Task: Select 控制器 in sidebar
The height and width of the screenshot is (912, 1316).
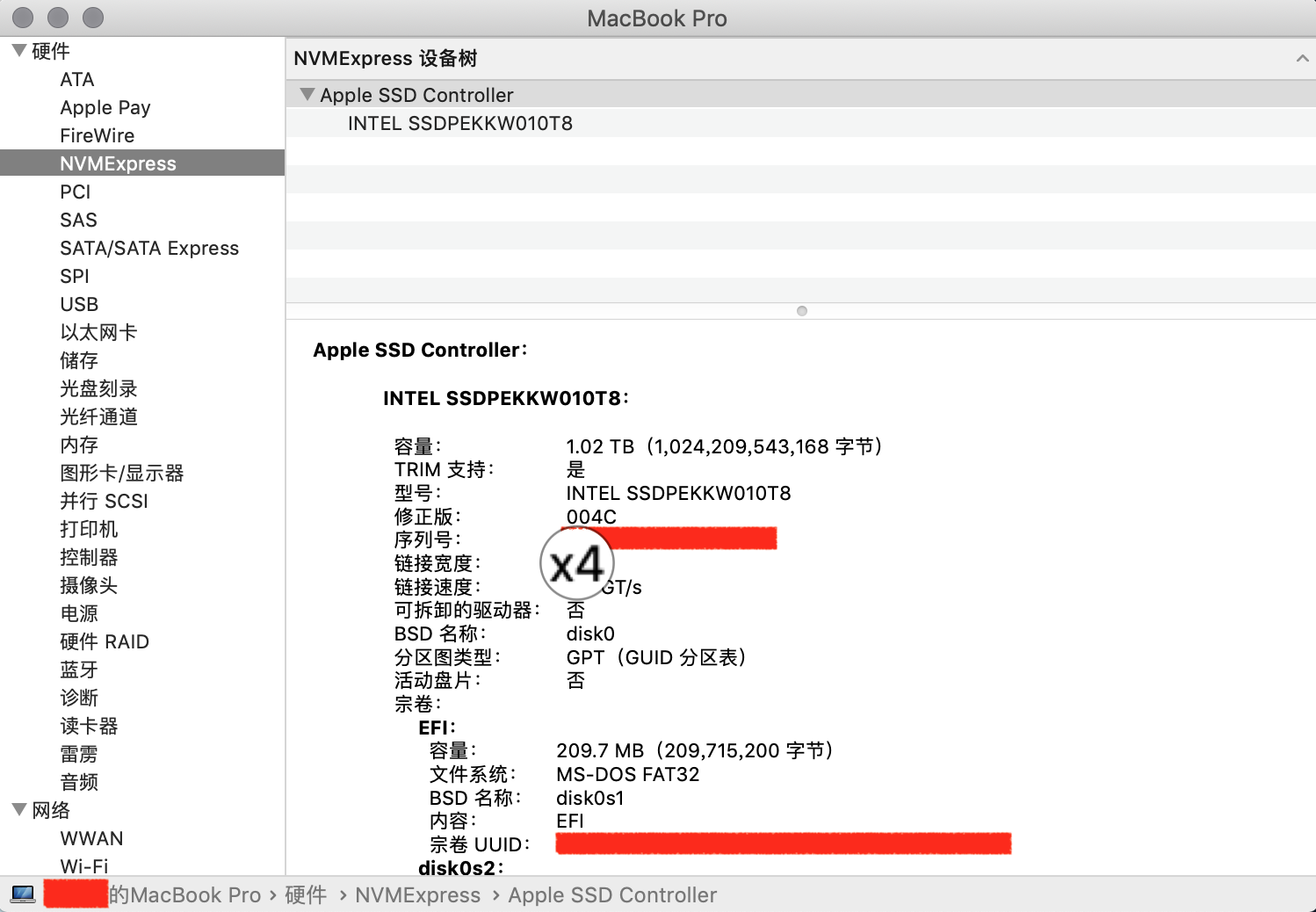Action: tap(89, 557)
